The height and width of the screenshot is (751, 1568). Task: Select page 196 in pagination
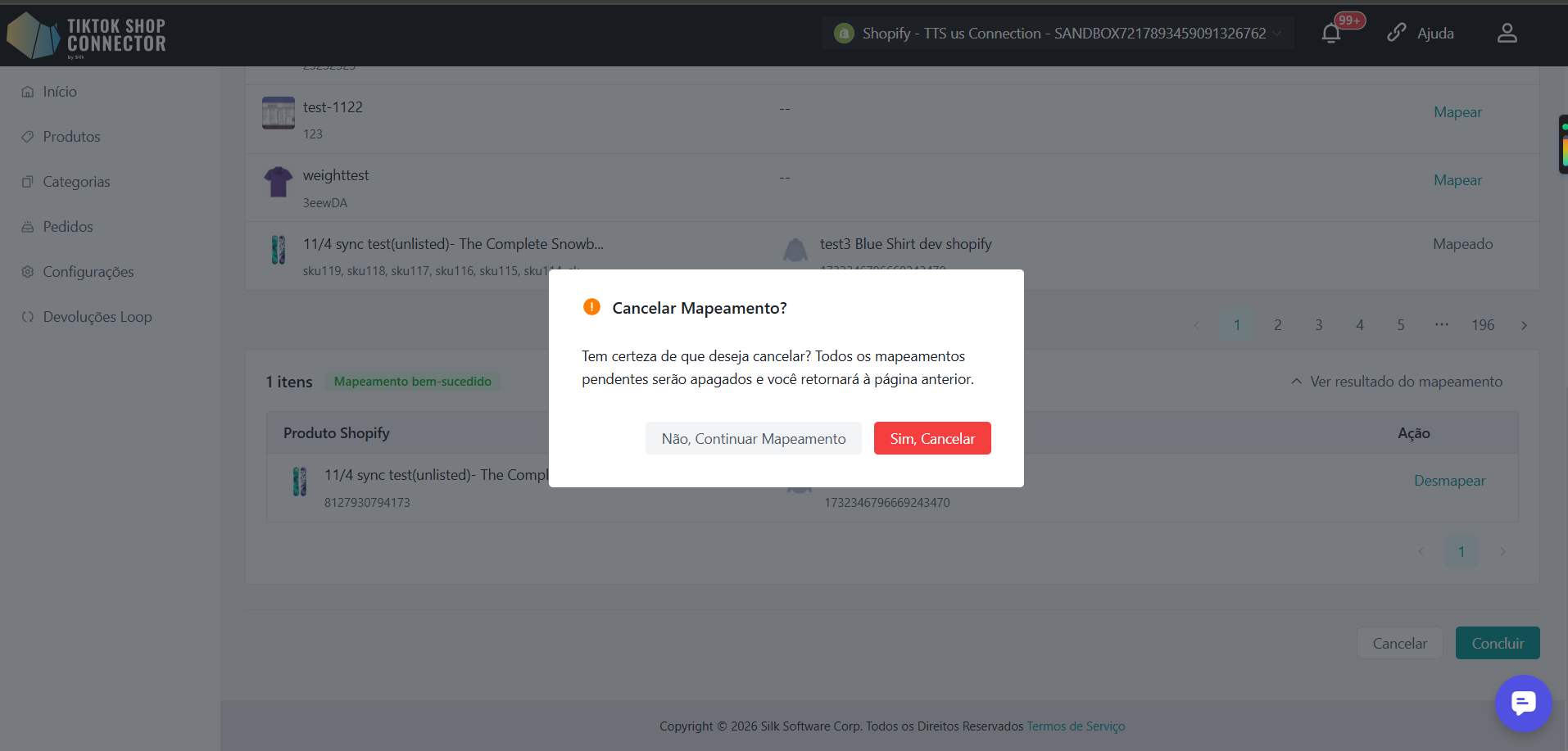click(x=1483, y=325)
